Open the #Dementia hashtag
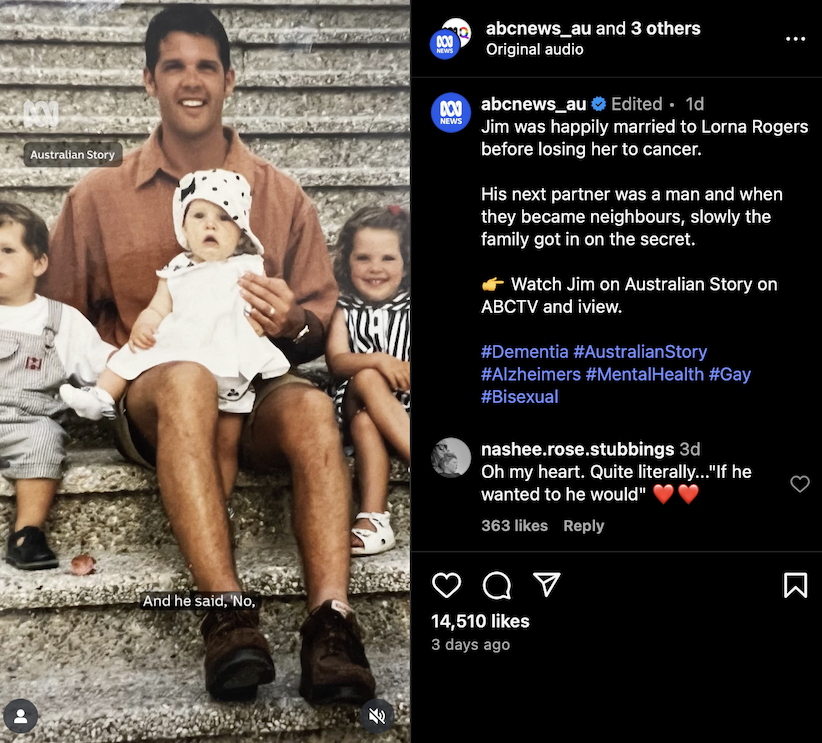The height and width of the screenshot is (743, 822). (524, 351)
